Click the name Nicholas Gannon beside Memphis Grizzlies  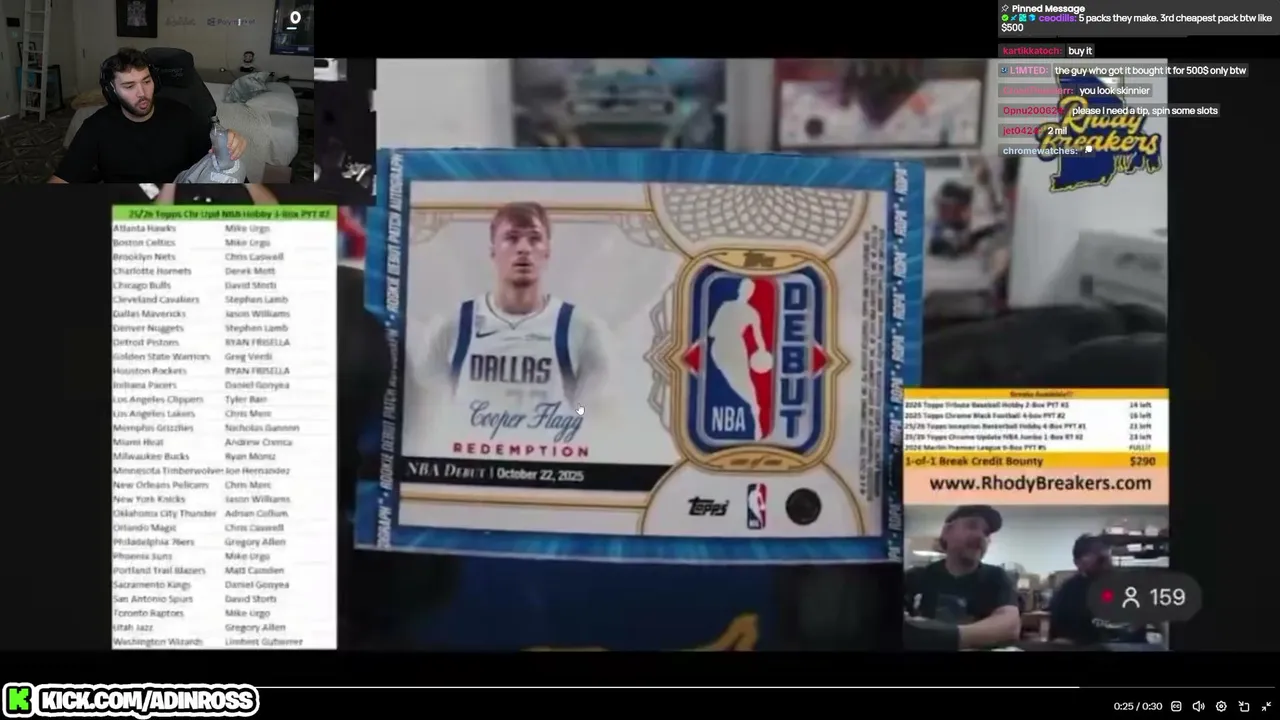tap(262, 428)
